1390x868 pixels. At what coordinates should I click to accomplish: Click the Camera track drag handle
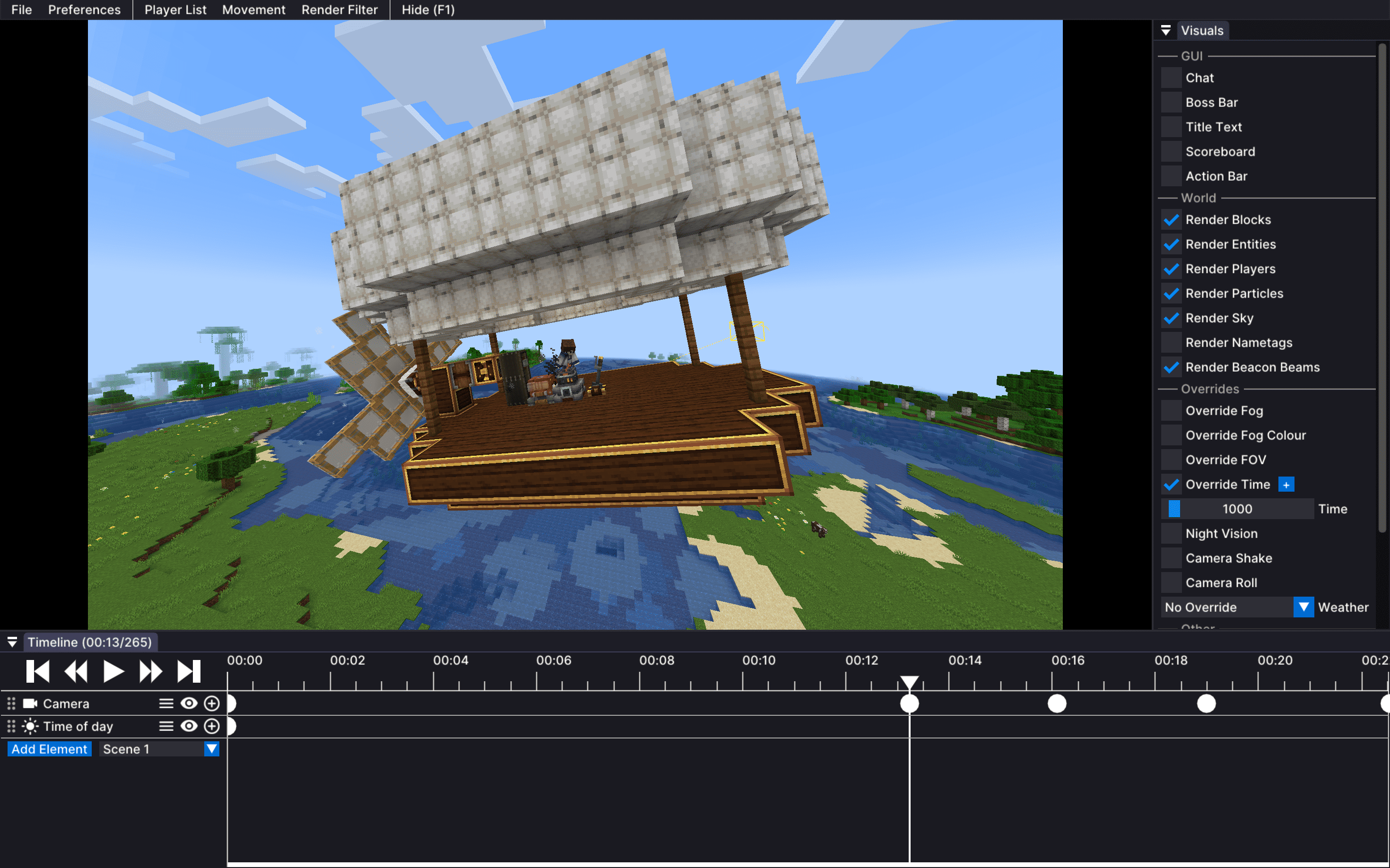(x=11, y=703)
